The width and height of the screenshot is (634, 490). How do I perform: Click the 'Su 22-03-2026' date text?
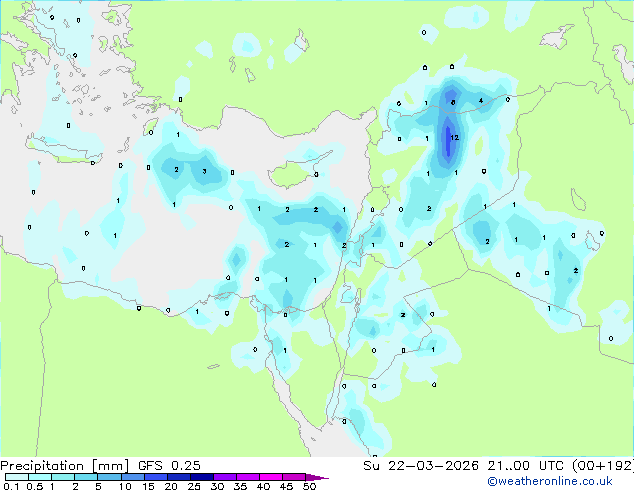pyautogui.click(x=421, y=465)
